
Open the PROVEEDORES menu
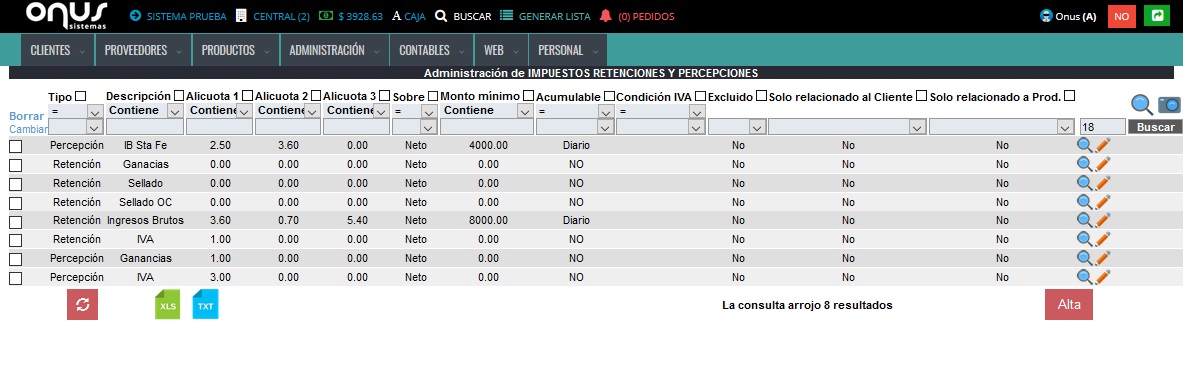pos(143,51)
